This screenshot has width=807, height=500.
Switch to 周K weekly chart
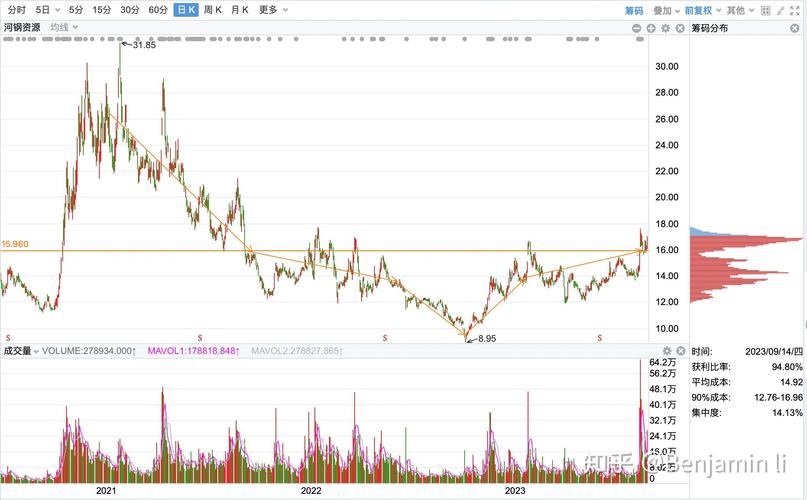pyautogui.click(x=213, y=10)
